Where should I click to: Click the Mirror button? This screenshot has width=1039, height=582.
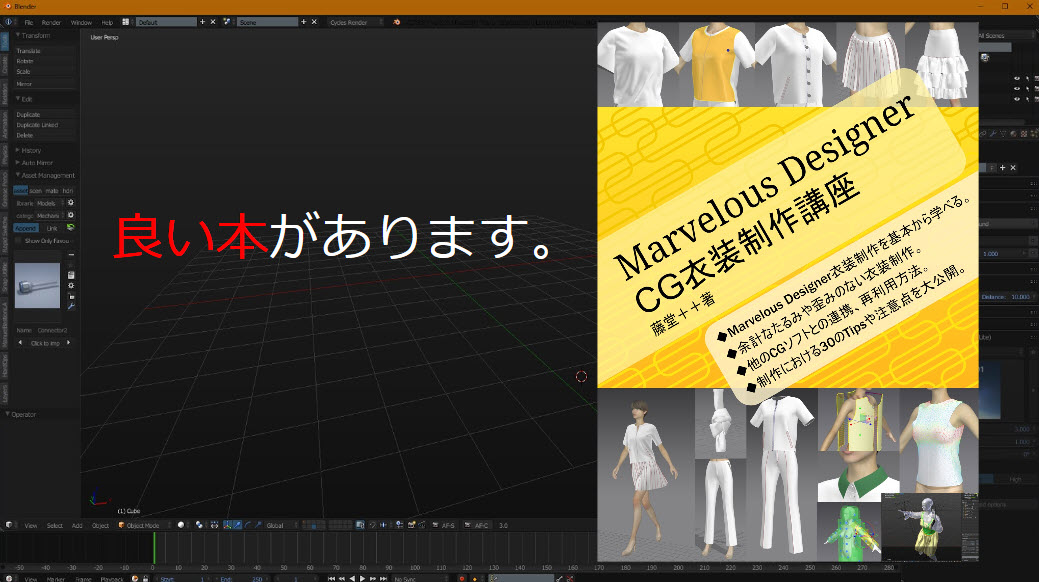[x=44, y=84]
